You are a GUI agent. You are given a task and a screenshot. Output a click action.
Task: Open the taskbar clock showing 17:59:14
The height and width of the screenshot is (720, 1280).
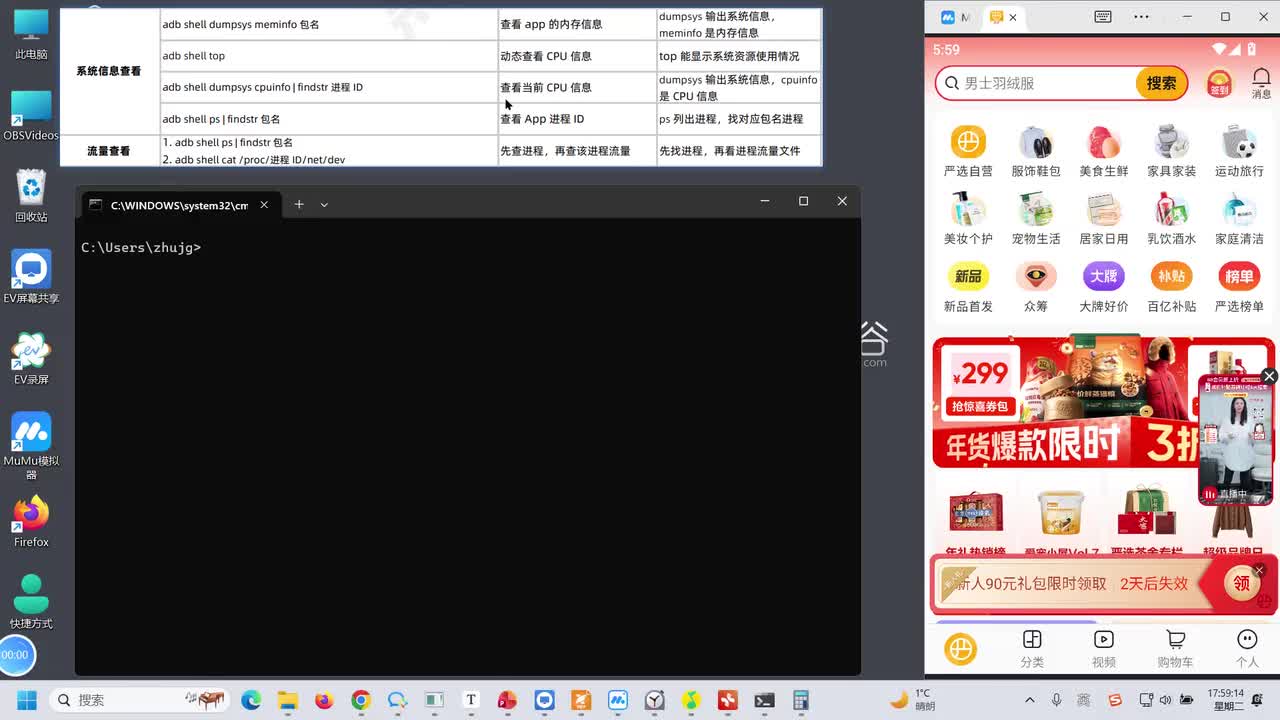1226,699
